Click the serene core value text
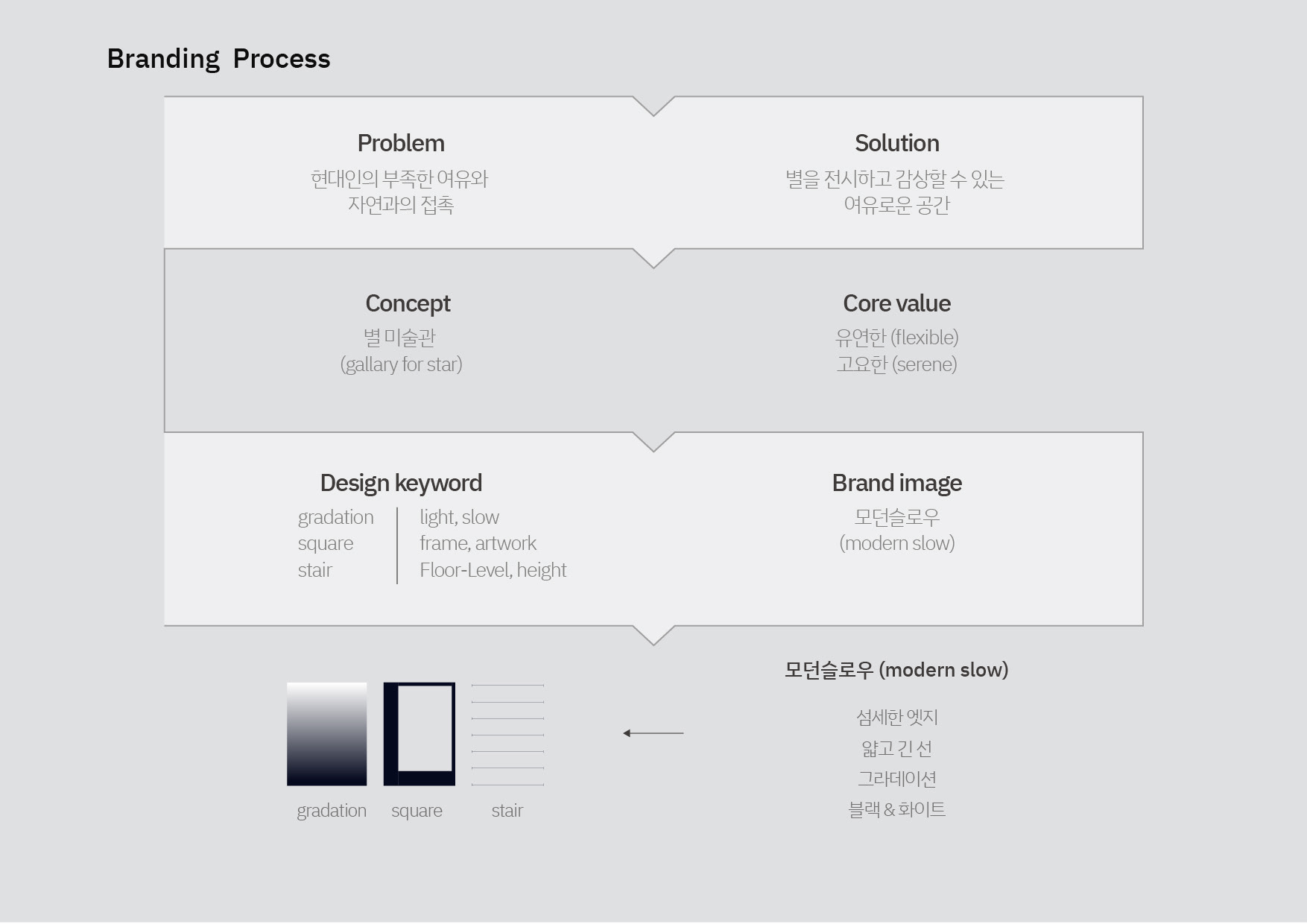 896,364
